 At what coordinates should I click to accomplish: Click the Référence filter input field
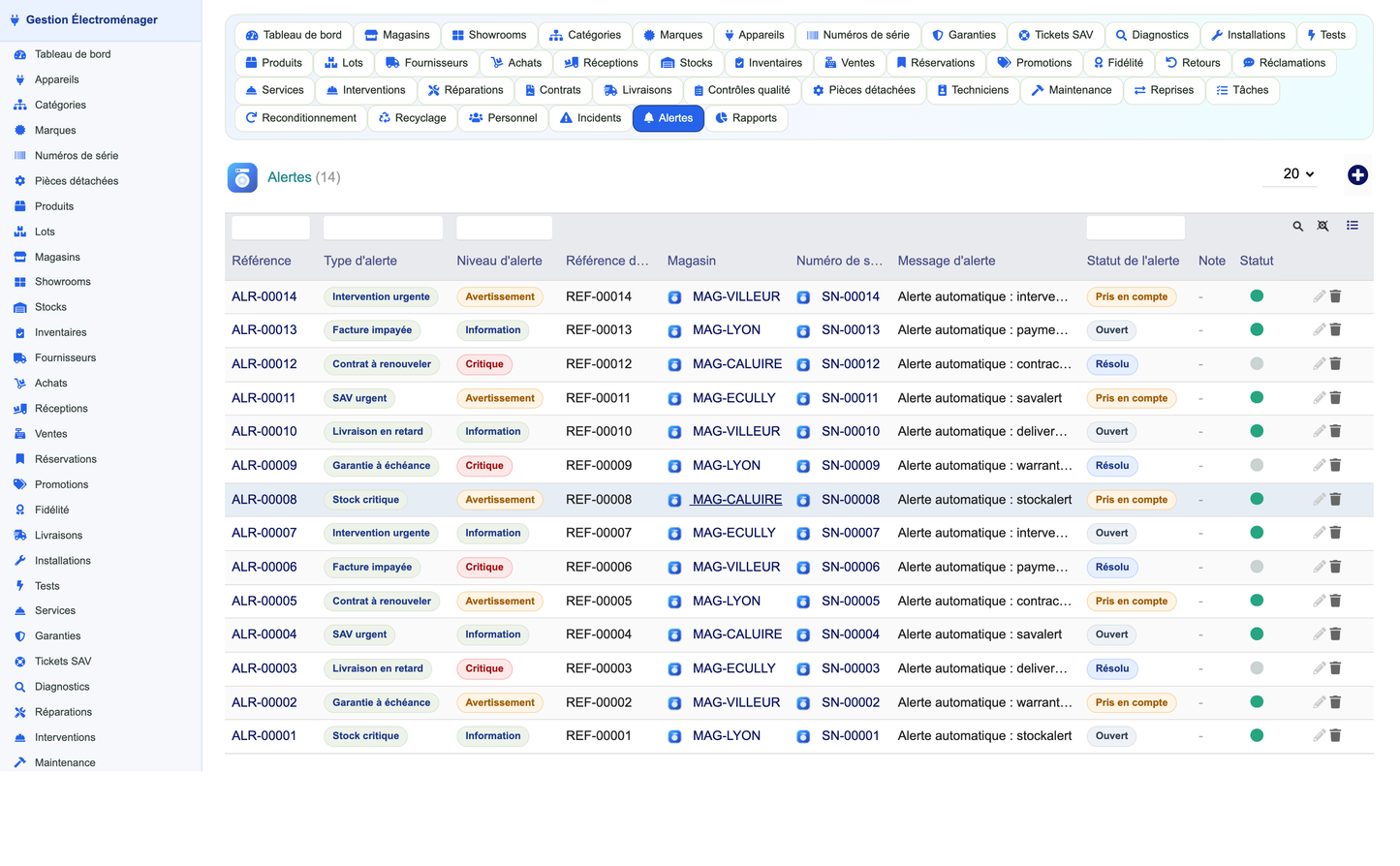(x=270, y=228)
